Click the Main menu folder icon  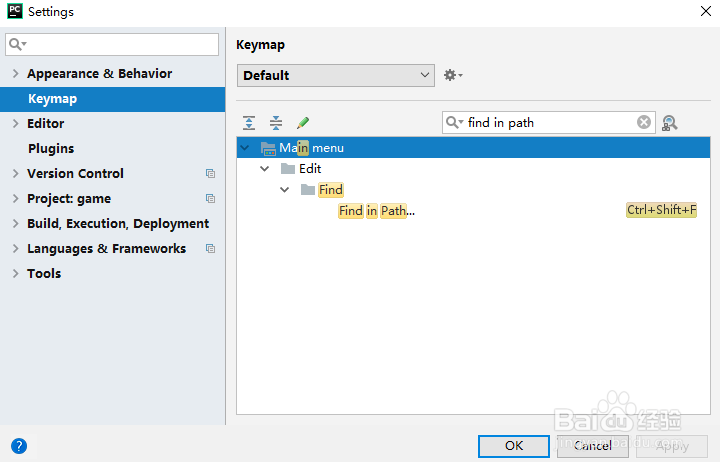click(x=268, y=148)
